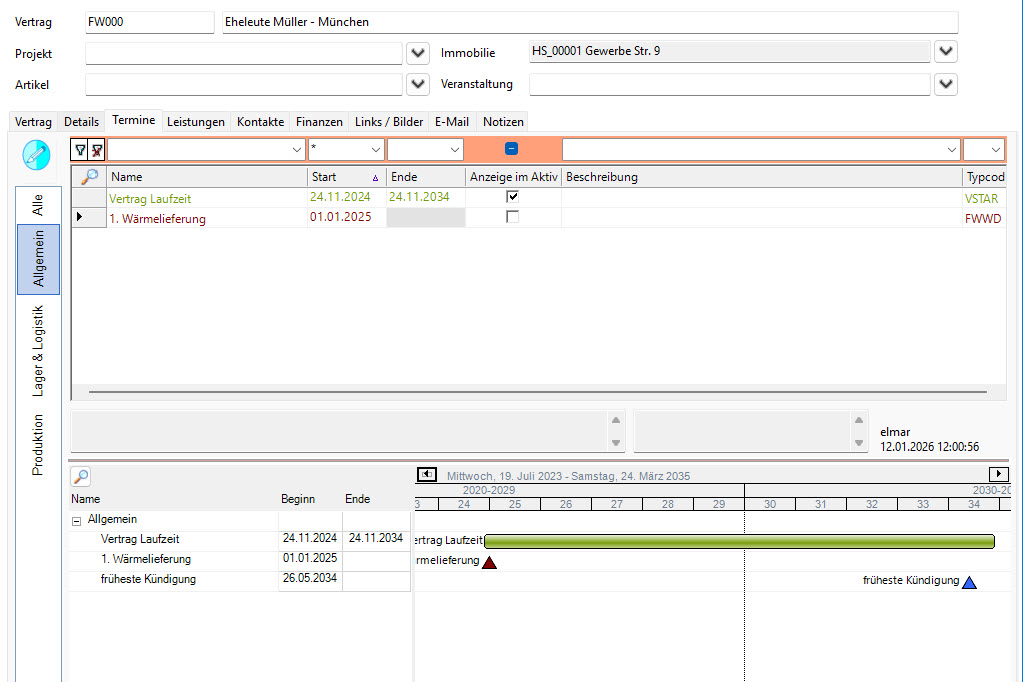This screenshot has width=1023, height=682.
Task: Open the Leistungen tab
Action: 196,122
